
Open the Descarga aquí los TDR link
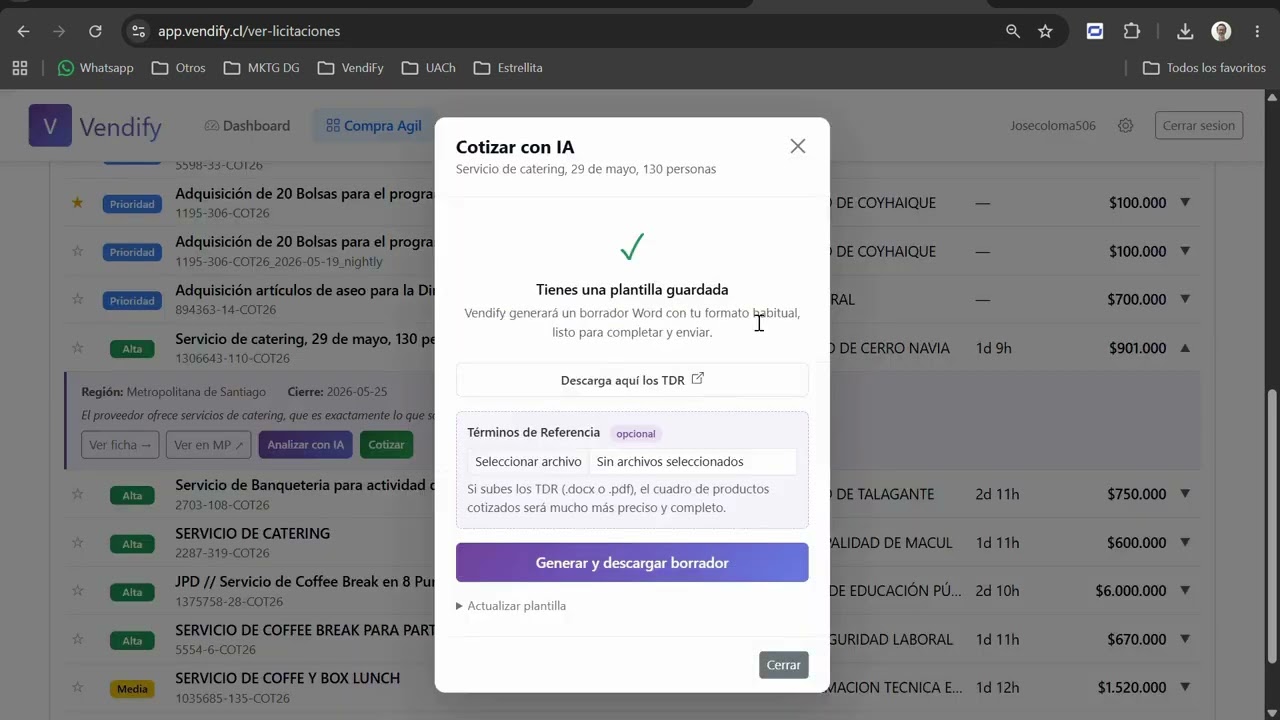(x=632, y=380)
